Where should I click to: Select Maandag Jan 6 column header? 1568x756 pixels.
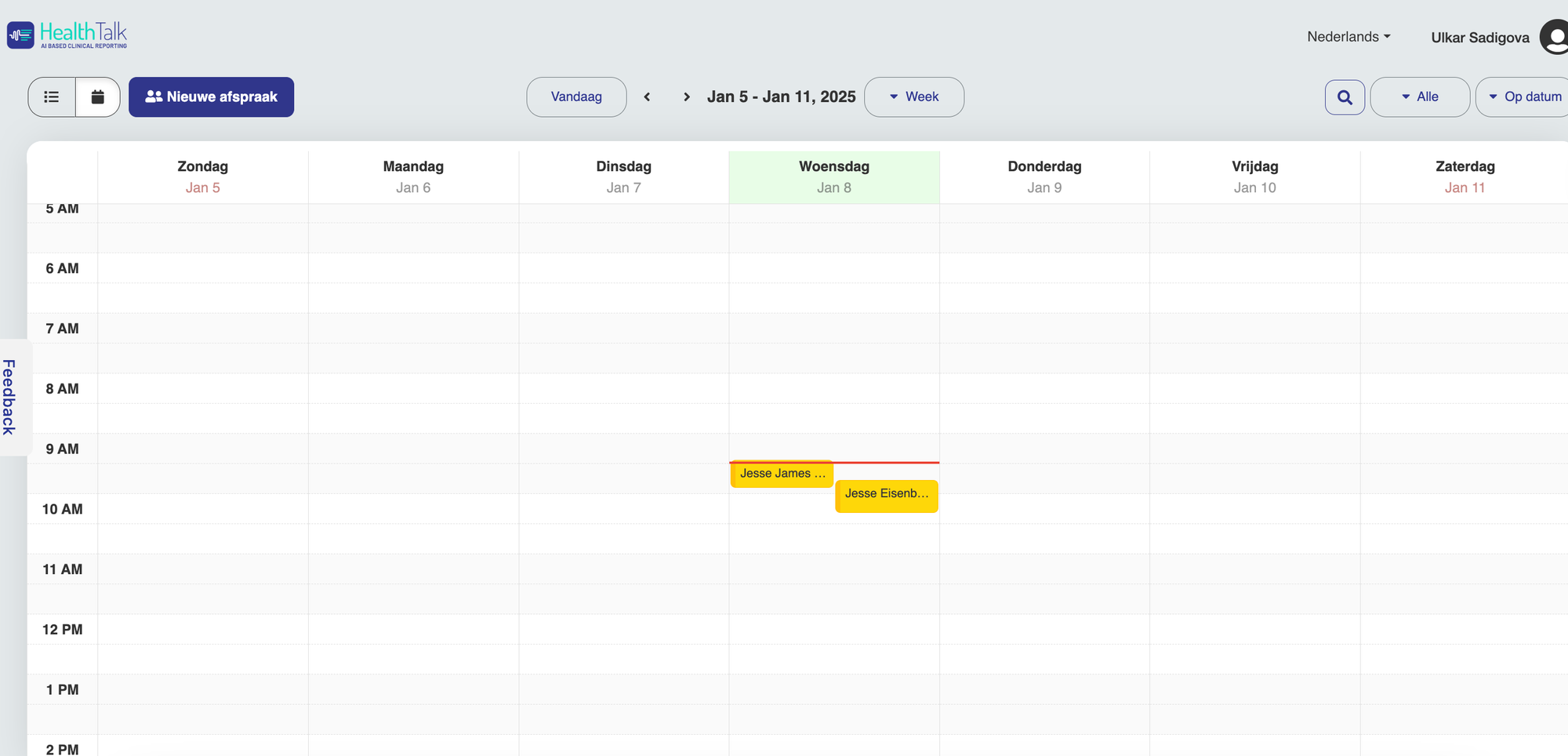pos(413,176)
